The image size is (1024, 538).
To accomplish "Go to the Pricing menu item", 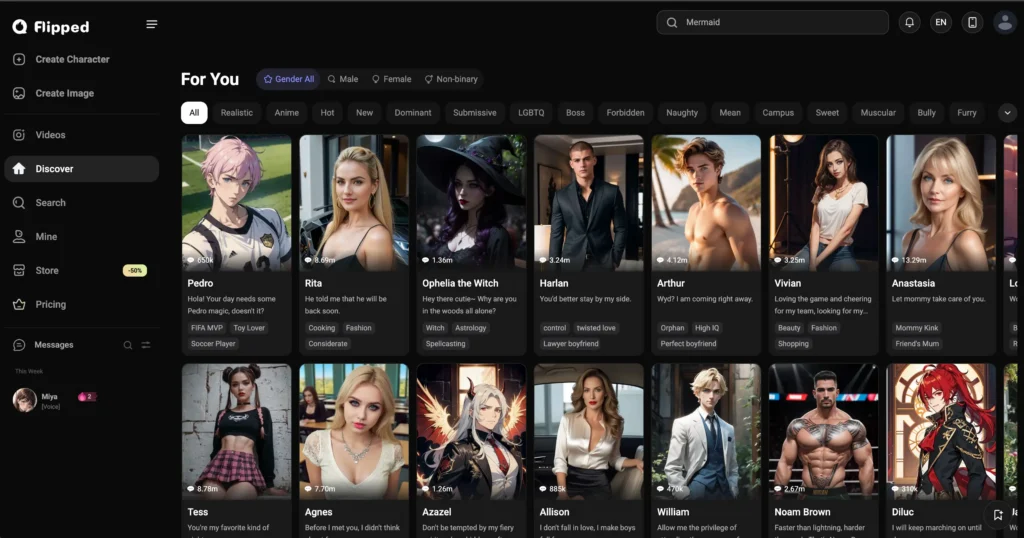I will click(x=82, y=304).
